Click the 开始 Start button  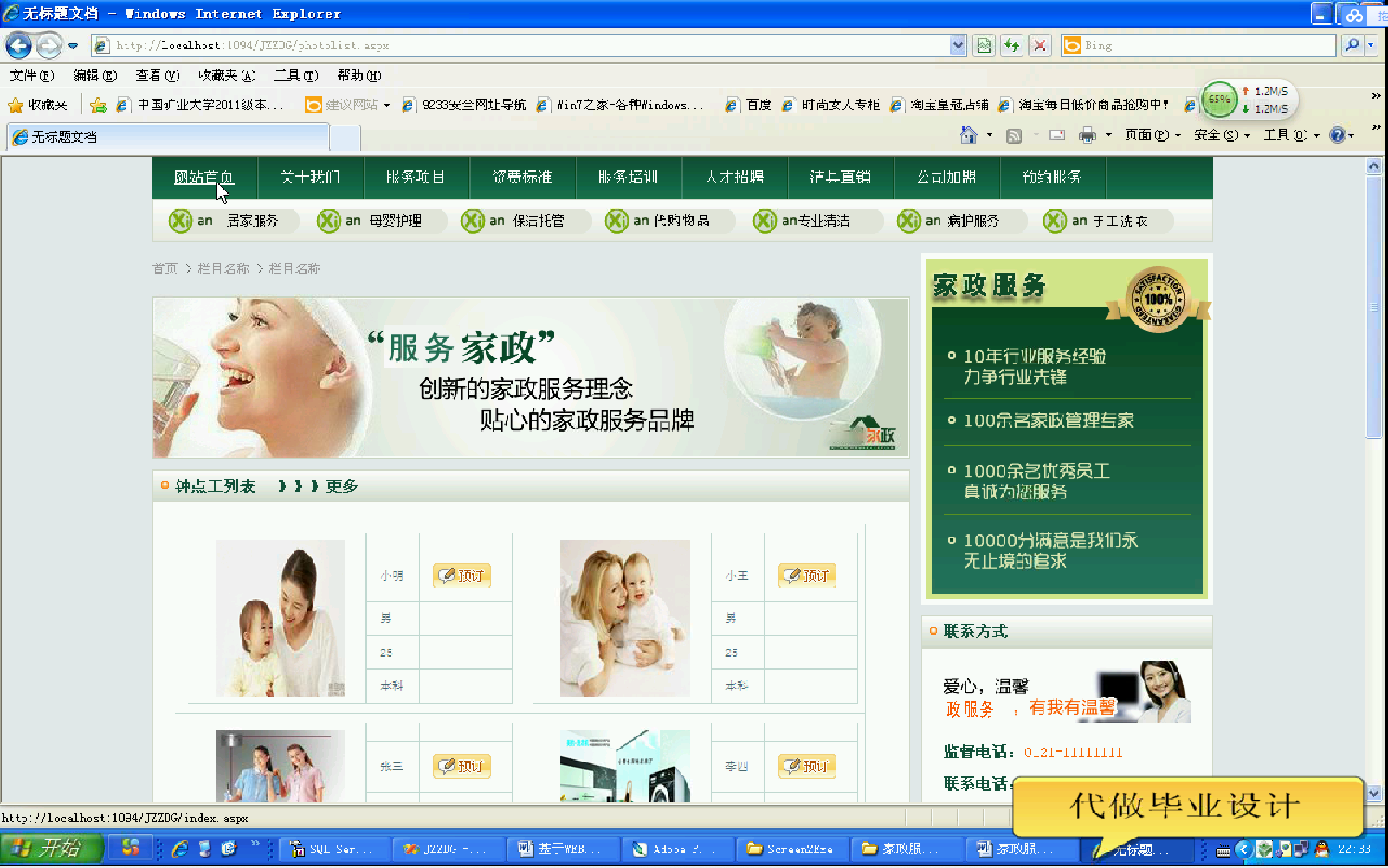pyautogui.click(x=51, y=848)
